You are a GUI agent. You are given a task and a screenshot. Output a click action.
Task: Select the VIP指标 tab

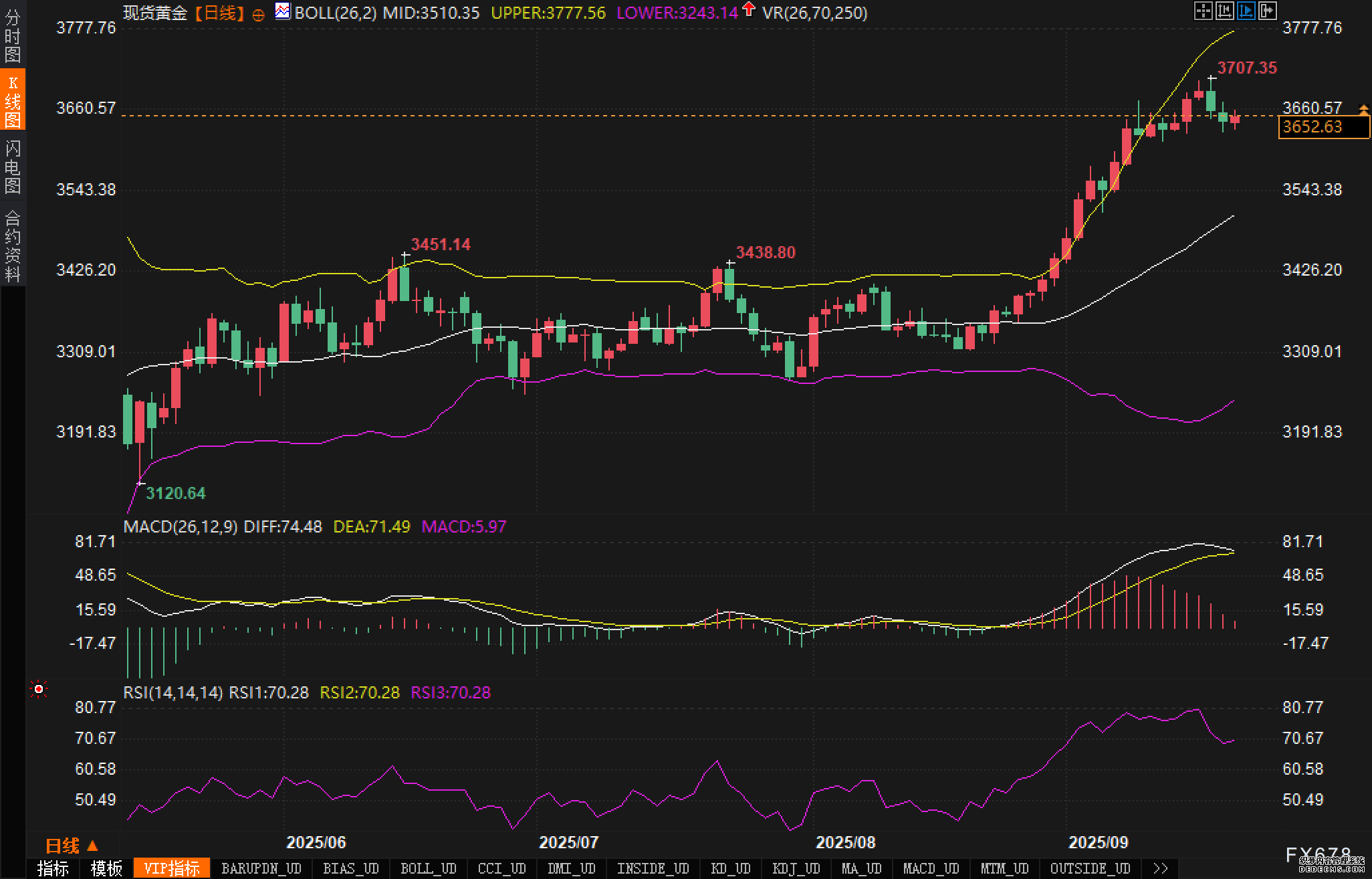[172, 868]
